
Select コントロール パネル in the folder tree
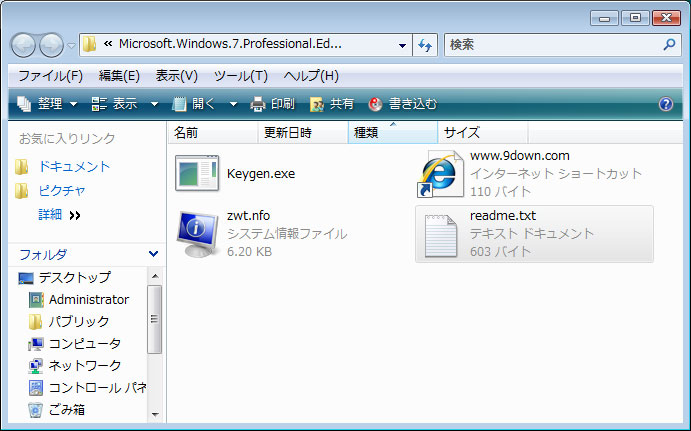[97, 387]
